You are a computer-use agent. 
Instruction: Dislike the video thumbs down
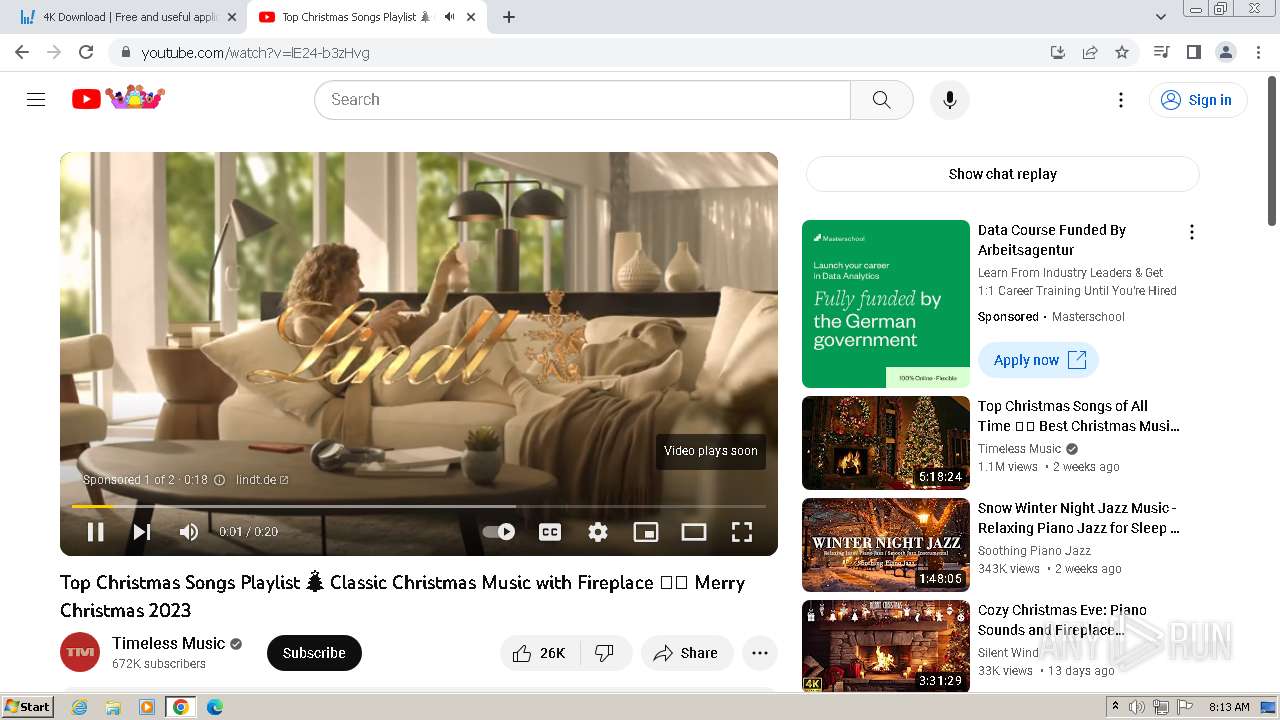click(605, 653)
